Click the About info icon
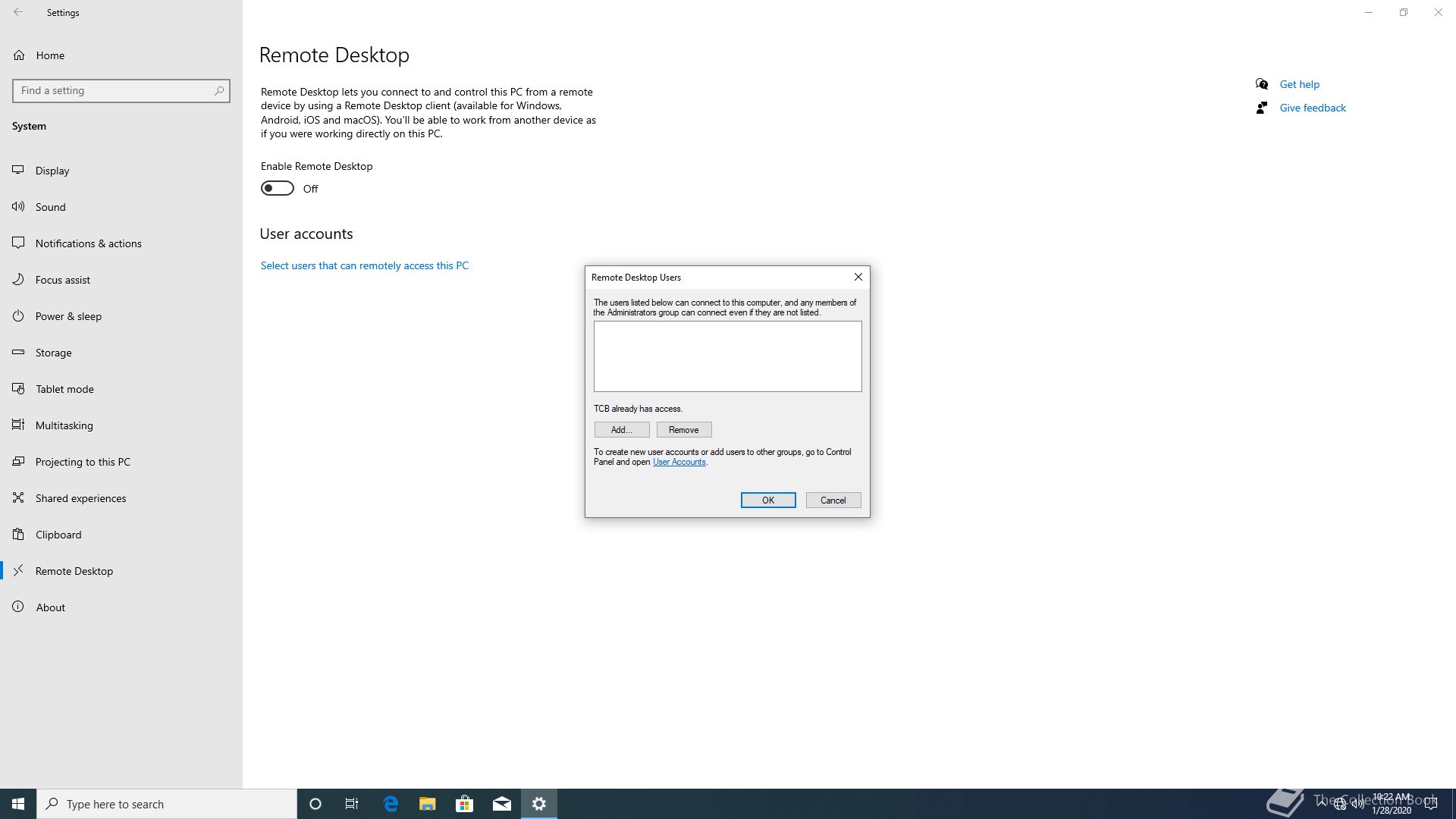This screenshot has width=1456, height=819. [18, 607]
